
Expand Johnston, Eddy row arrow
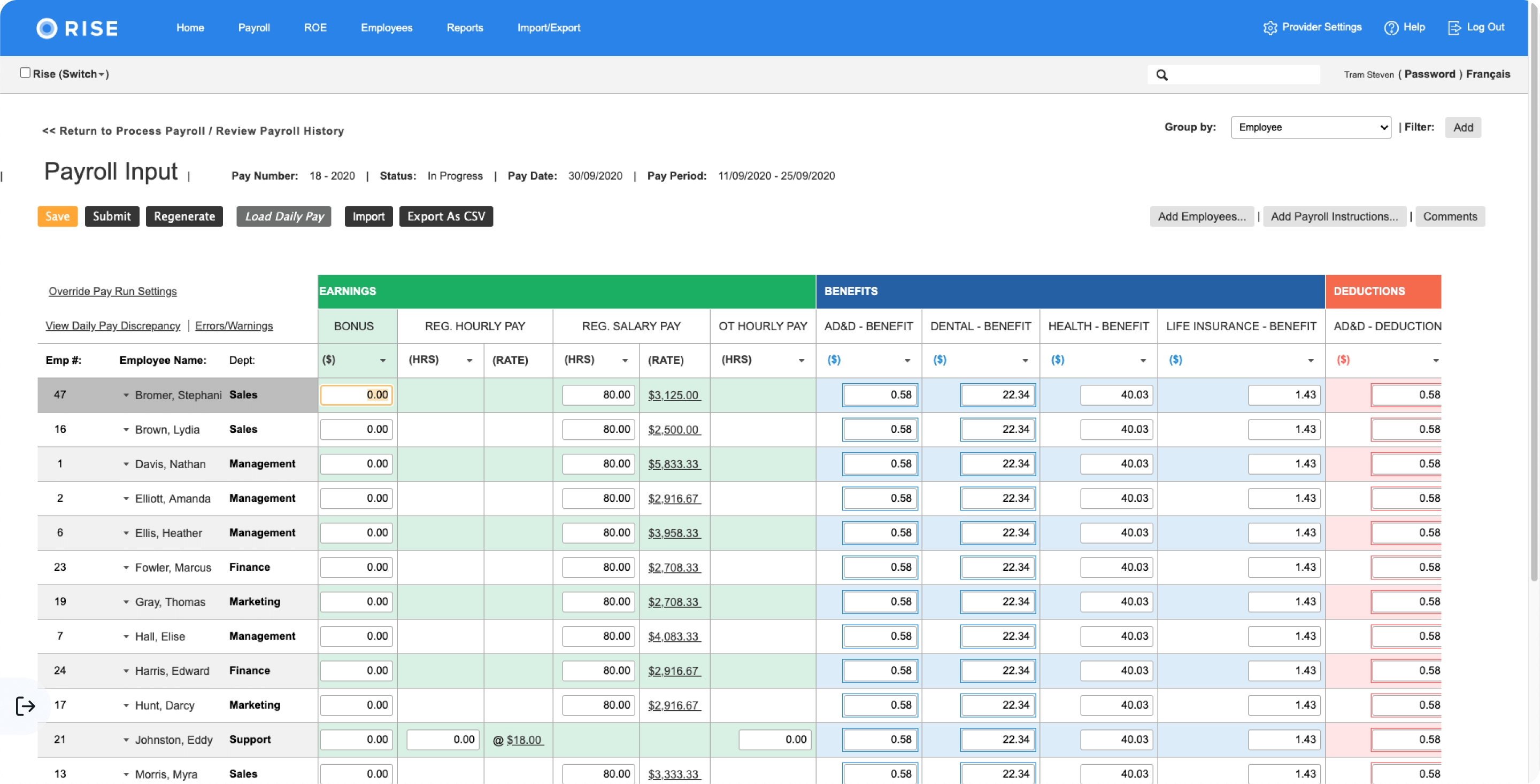[x=126, y=740]
